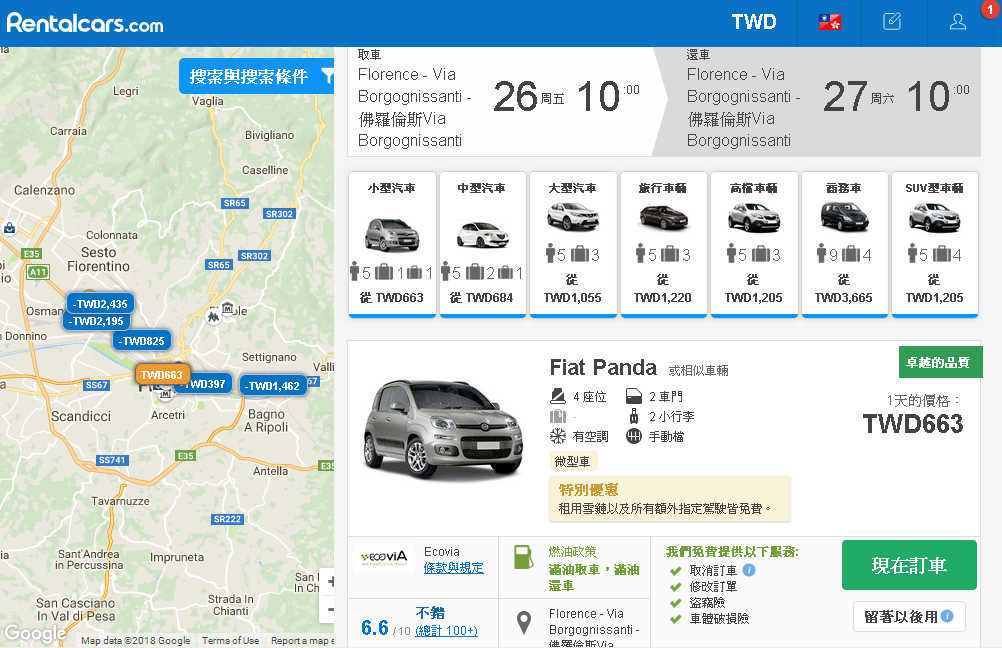The height and width of the screenshot is (648, 1002).
Task: Click the TWD663 price per day
Action: pyautogui.click(x=913, y=424)
